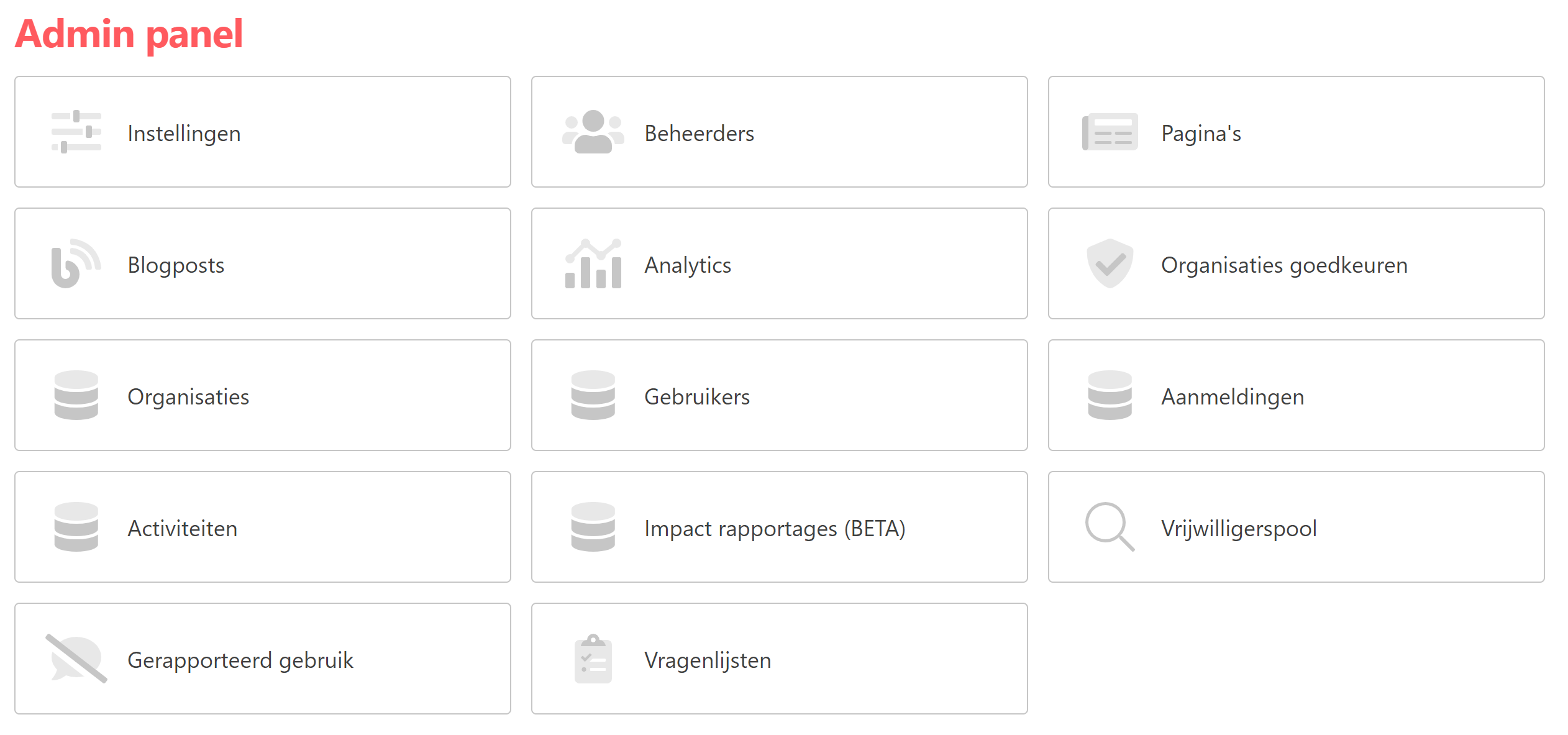The image size is (1568, 735).
Task: Click the Pagina's newspaper icon
Action: point(1110,132)
